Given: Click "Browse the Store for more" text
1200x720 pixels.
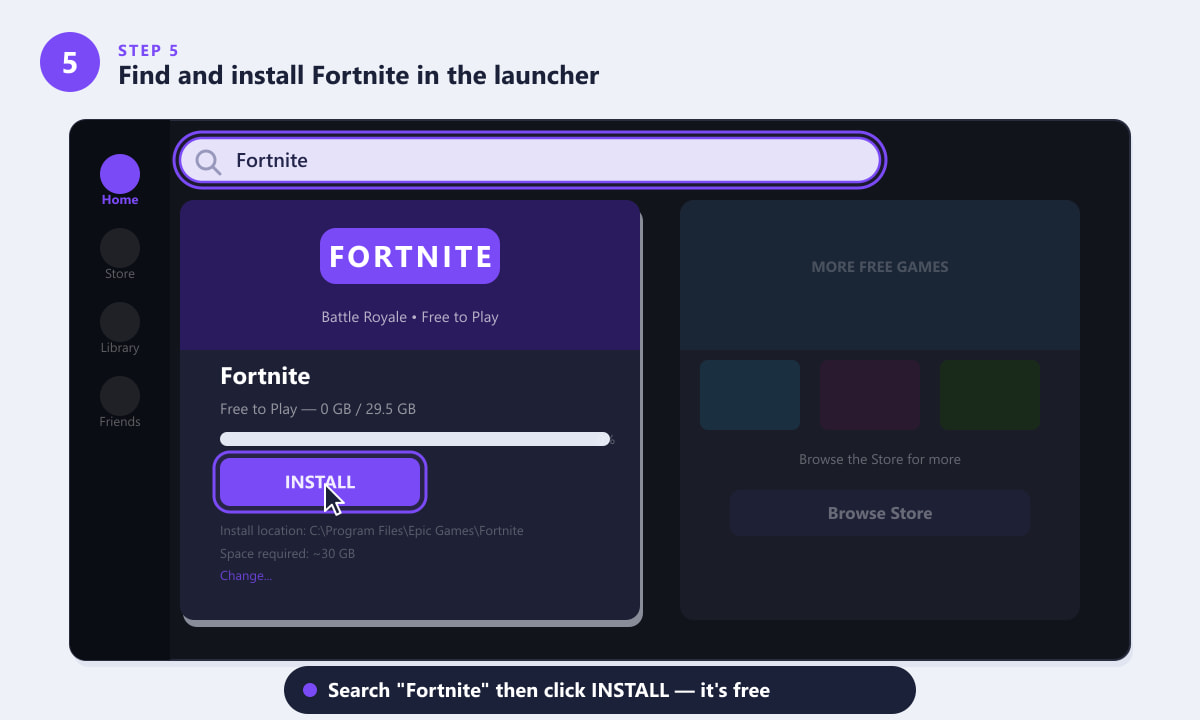Looking at the screenshot, I should click(880, 460).
